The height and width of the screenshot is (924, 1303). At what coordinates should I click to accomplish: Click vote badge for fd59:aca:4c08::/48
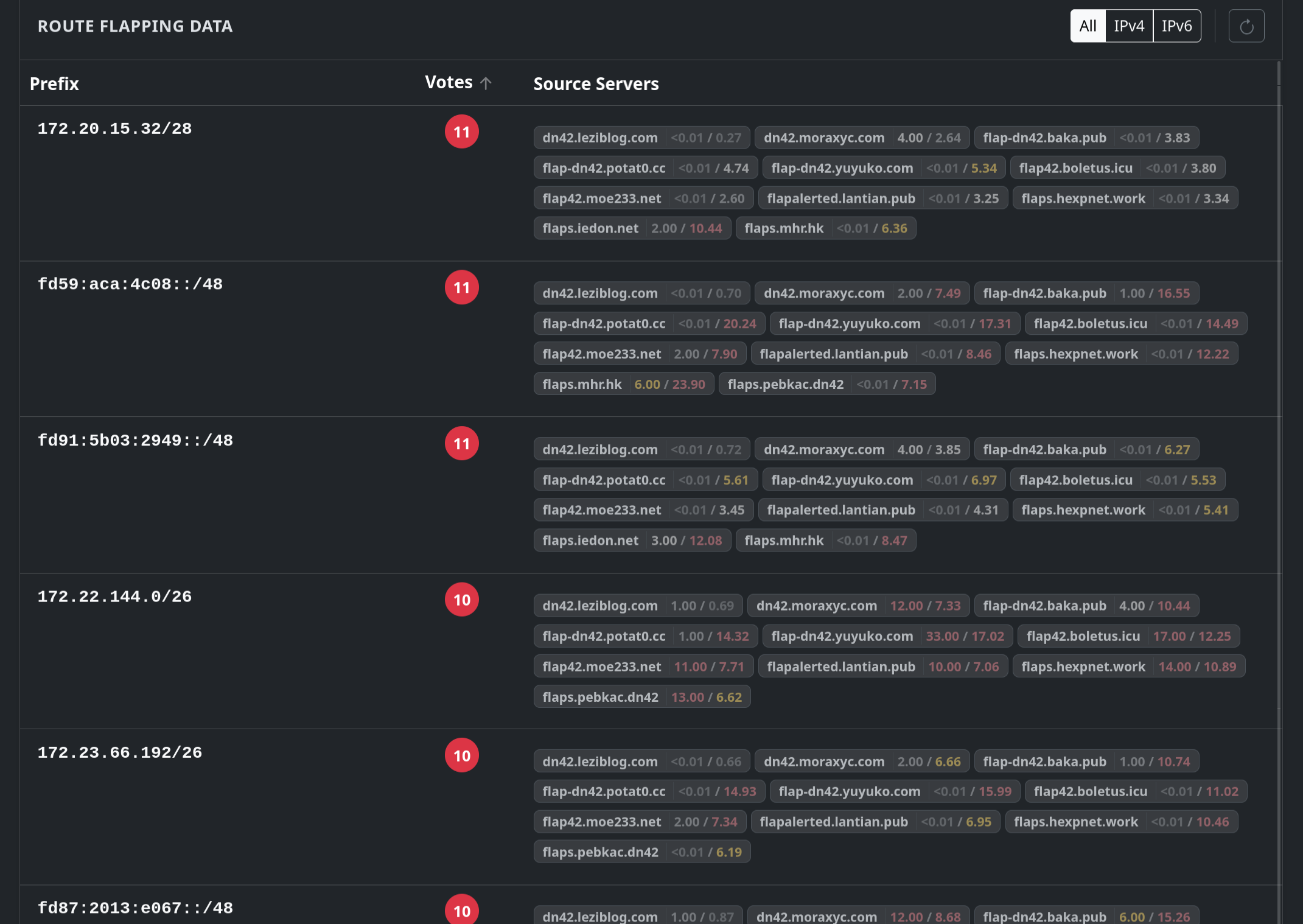461,287
